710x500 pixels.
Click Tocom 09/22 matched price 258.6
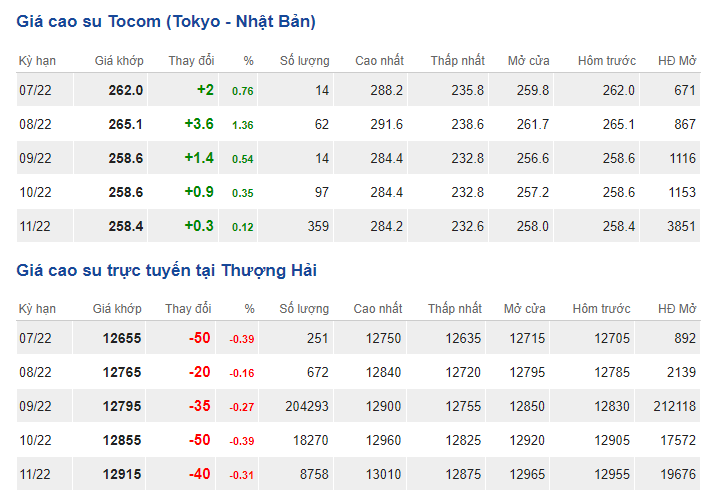coord(125,158)
